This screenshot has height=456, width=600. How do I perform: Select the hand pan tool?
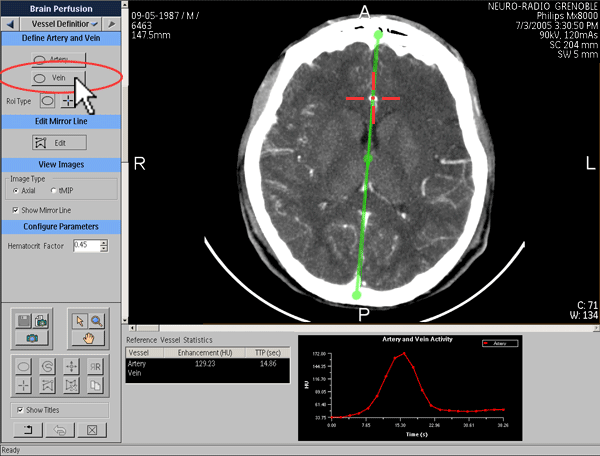click(87, 338)
